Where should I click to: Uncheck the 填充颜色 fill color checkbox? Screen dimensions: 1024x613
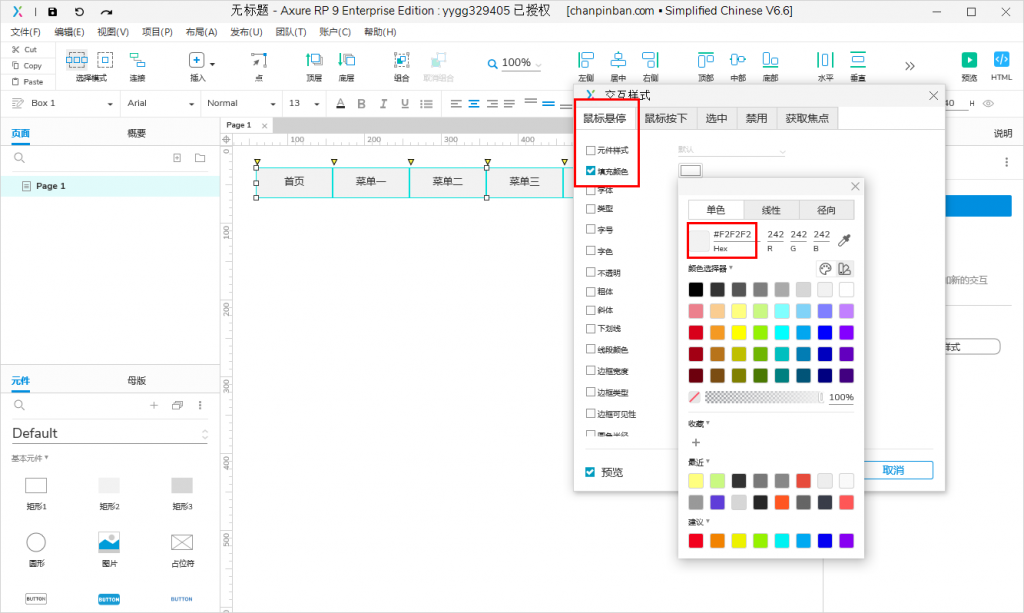[x=591, y=171]
